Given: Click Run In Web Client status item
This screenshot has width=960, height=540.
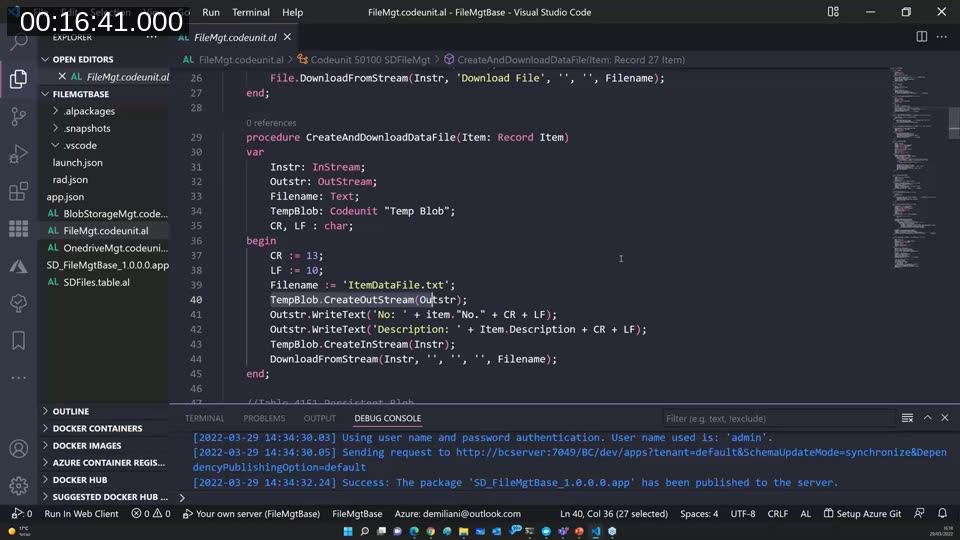Looking at the screenshot, I should (81, 514).
